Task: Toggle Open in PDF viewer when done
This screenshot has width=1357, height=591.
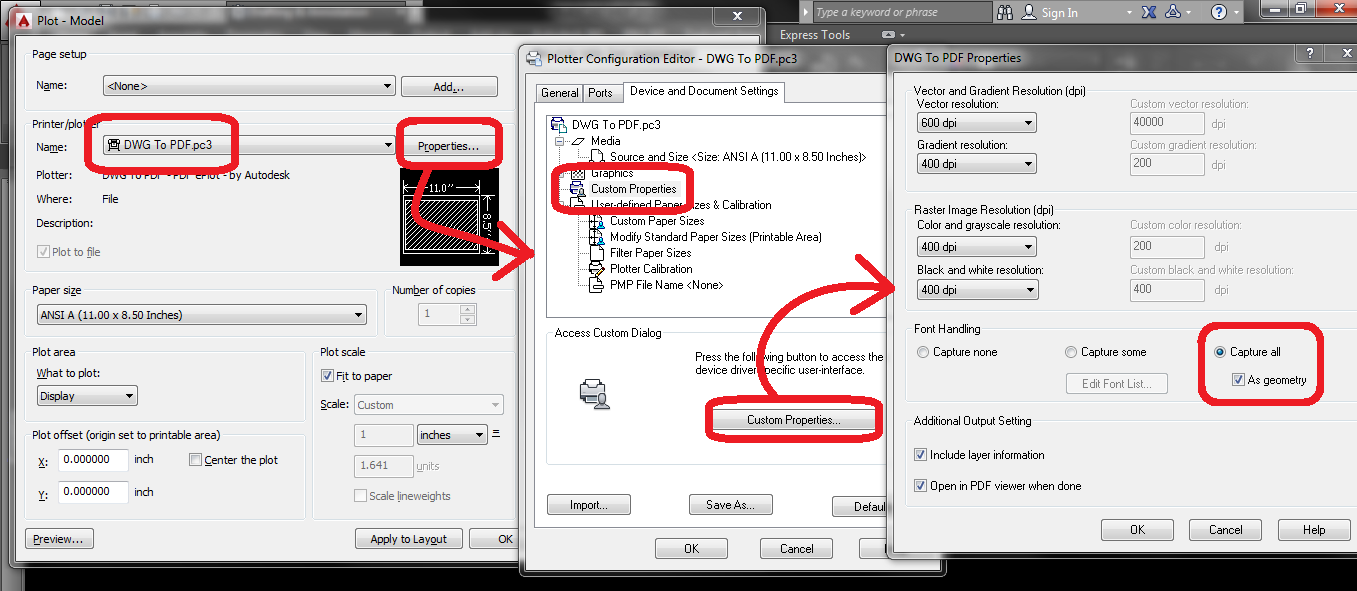Action: pos(921,486)
